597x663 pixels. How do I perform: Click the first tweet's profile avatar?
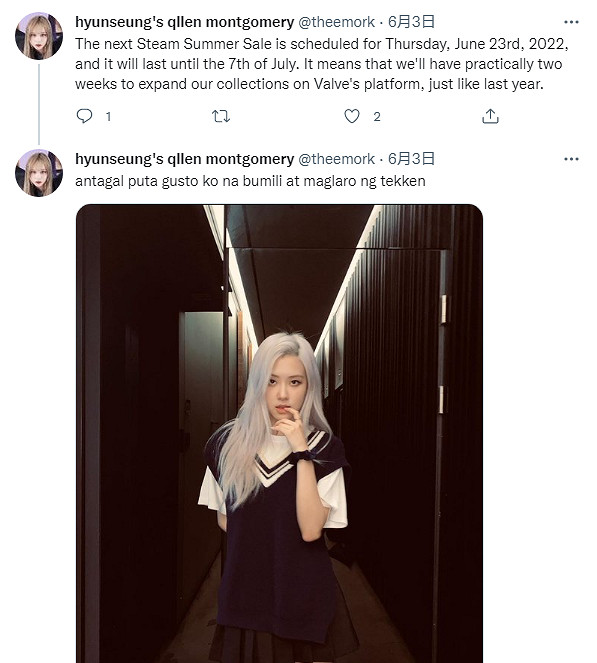tap(39, 36)
